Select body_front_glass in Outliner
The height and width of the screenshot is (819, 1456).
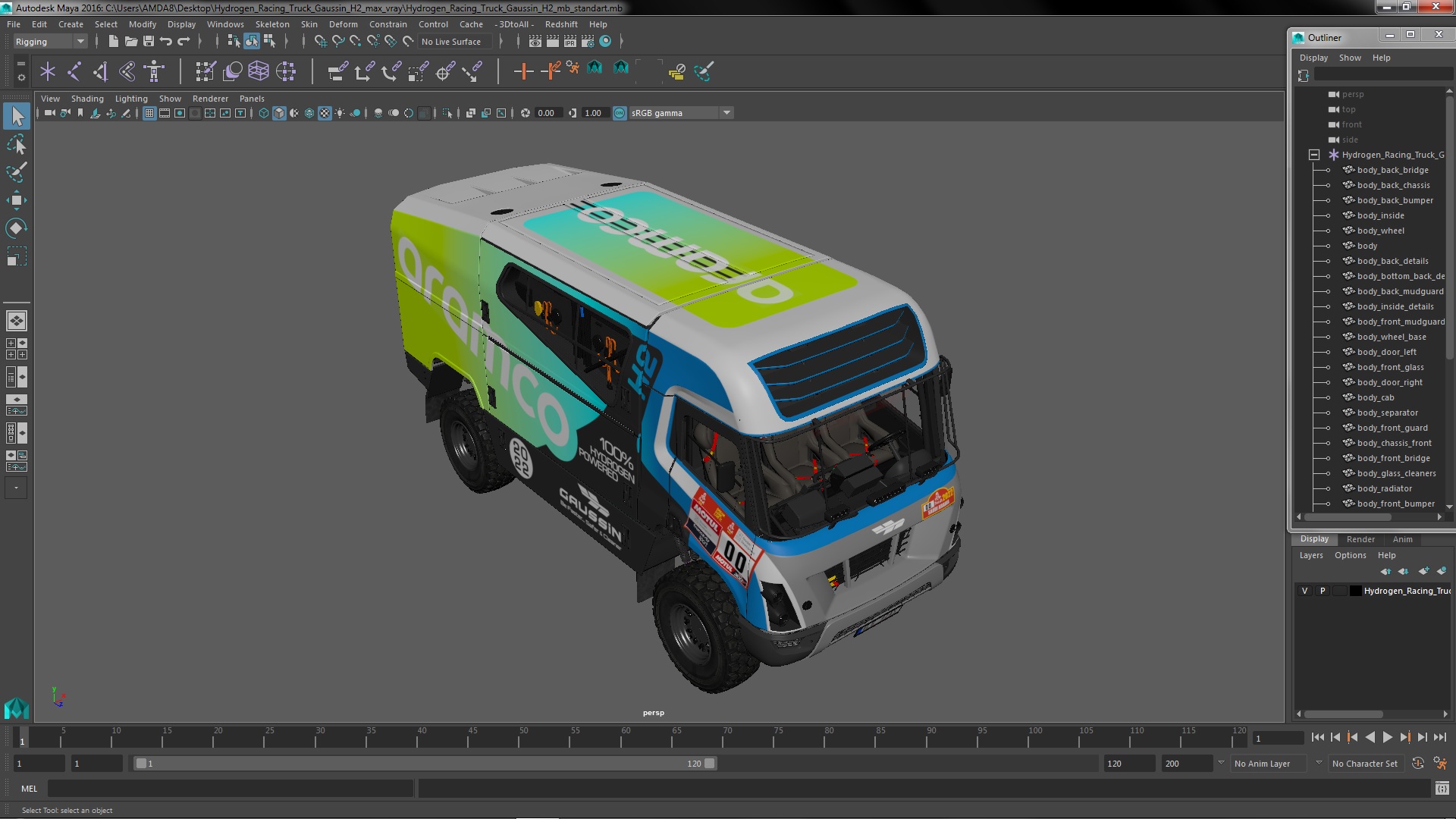pyautogui.click(x=1390, y=367)
